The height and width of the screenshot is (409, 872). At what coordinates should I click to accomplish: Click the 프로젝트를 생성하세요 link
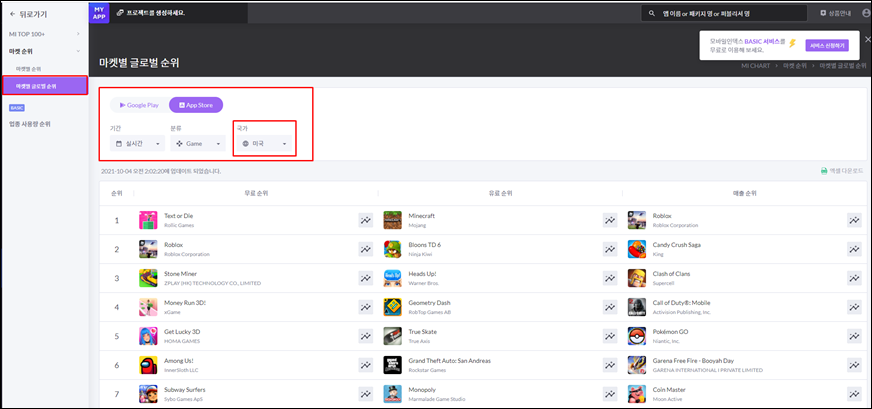coord(151,13)
